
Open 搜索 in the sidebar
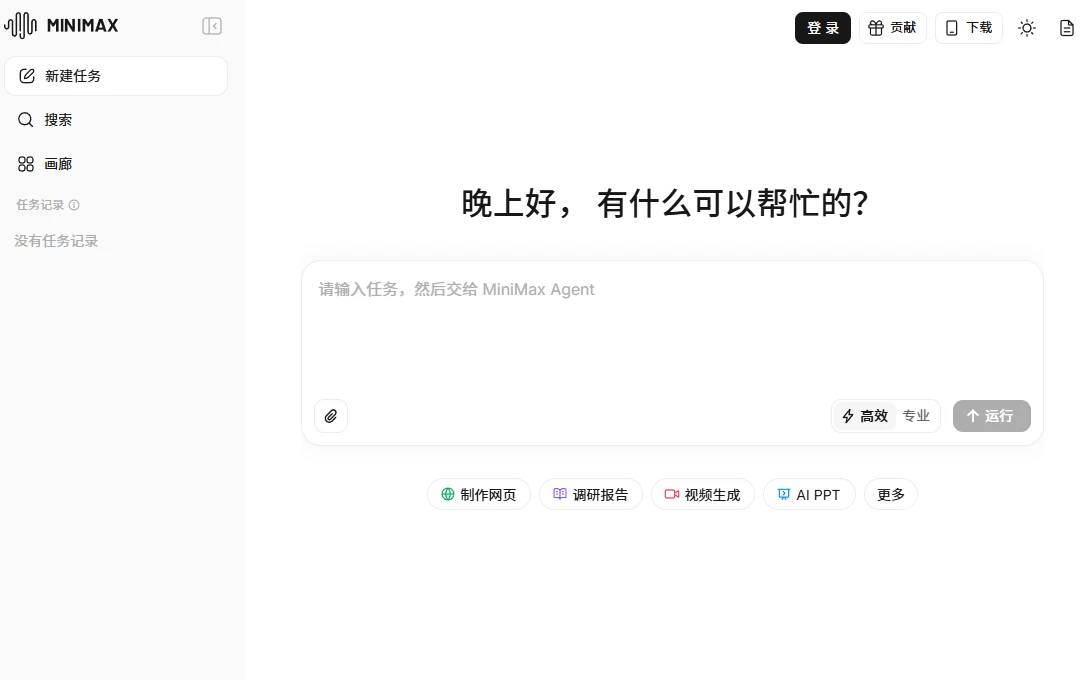(58, 120)
